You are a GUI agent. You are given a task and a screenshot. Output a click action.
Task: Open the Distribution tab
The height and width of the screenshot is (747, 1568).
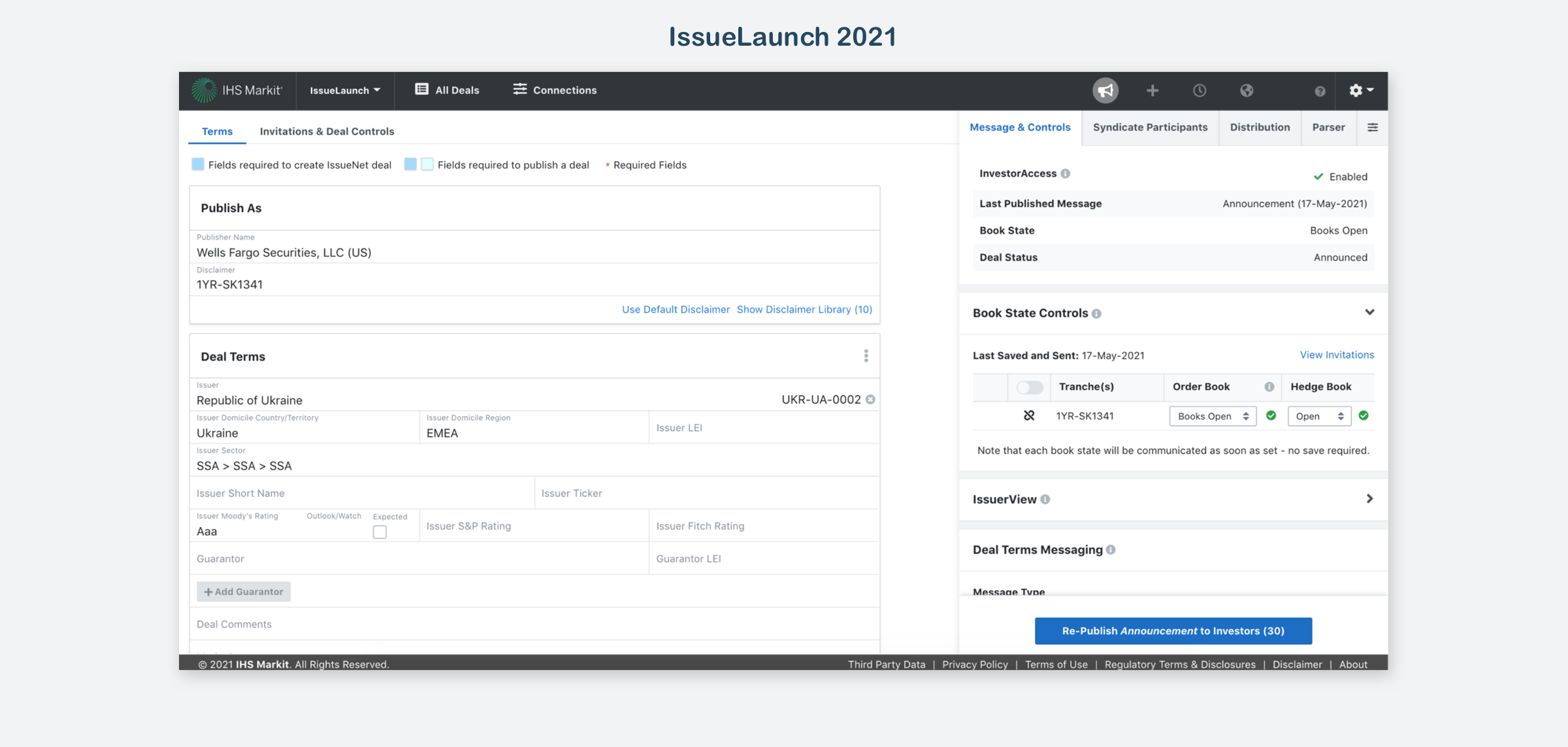click(x=1260, y=127)
